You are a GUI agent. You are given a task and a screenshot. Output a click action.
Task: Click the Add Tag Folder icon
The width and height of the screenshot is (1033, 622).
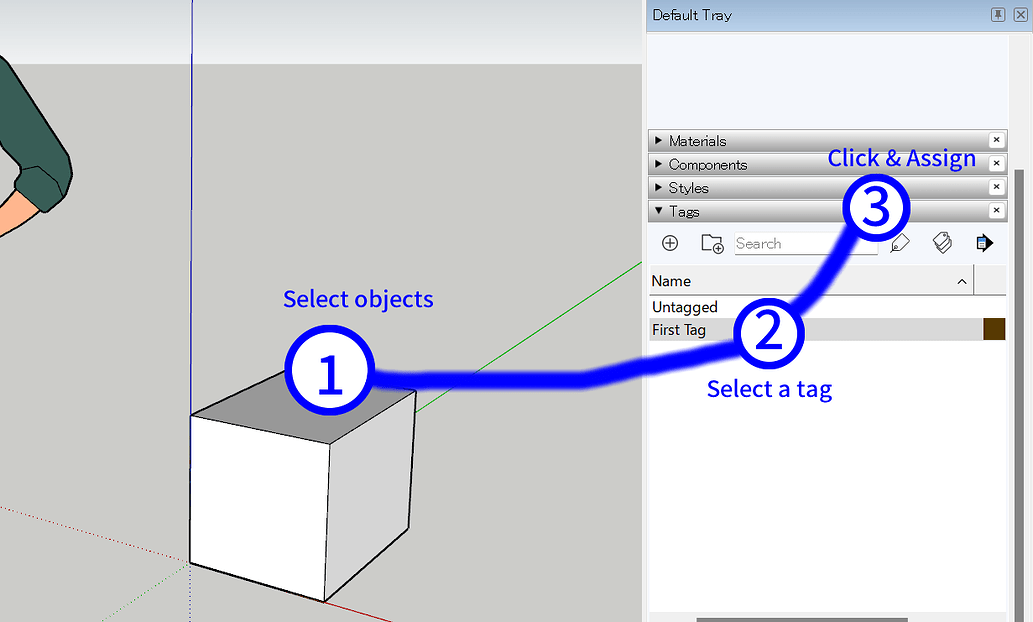(x=712, y=243)
